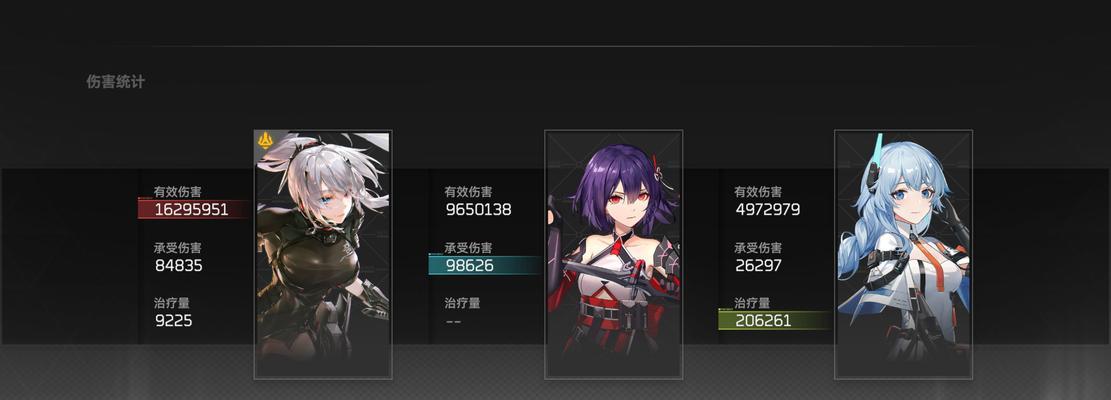Click healing amount 9225

174,321
